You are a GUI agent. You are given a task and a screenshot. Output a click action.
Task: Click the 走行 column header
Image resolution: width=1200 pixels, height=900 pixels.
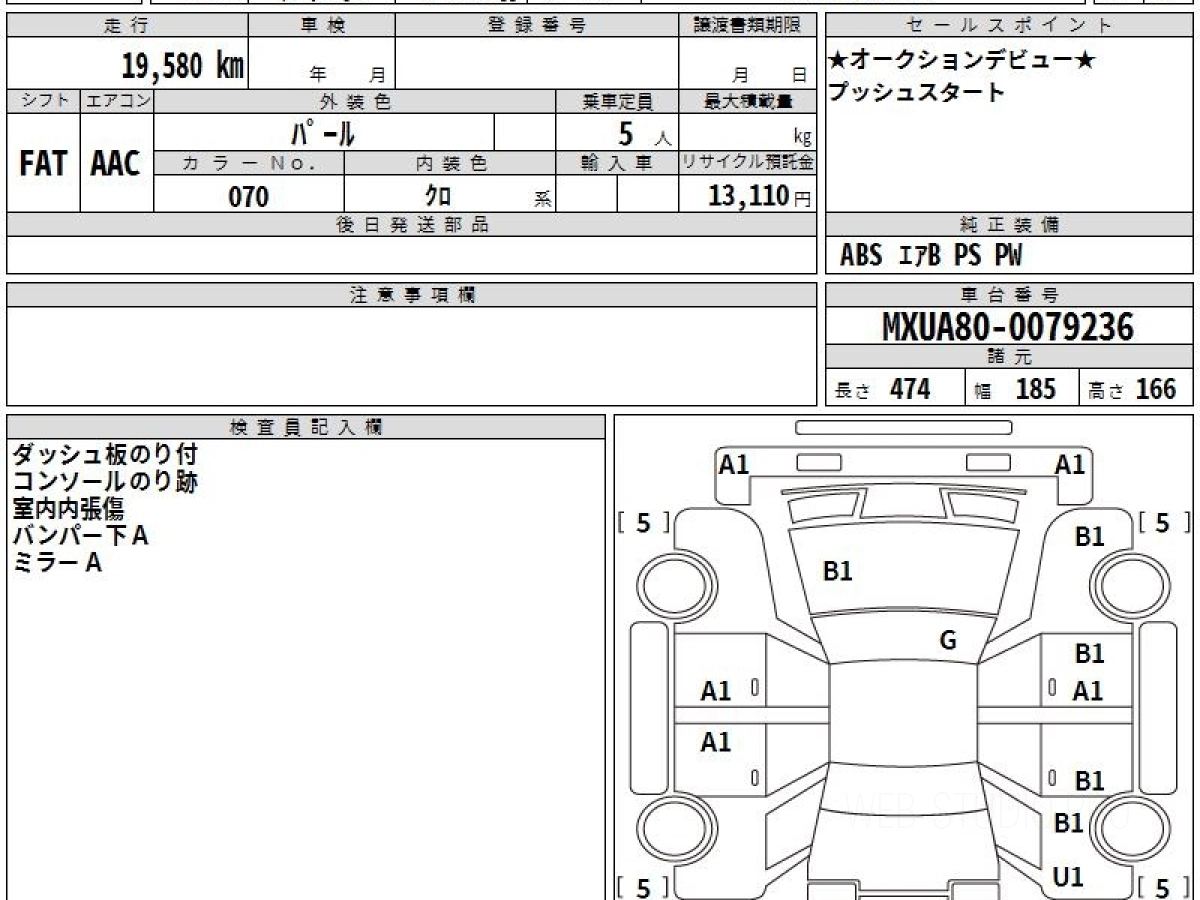coord(127,26)
